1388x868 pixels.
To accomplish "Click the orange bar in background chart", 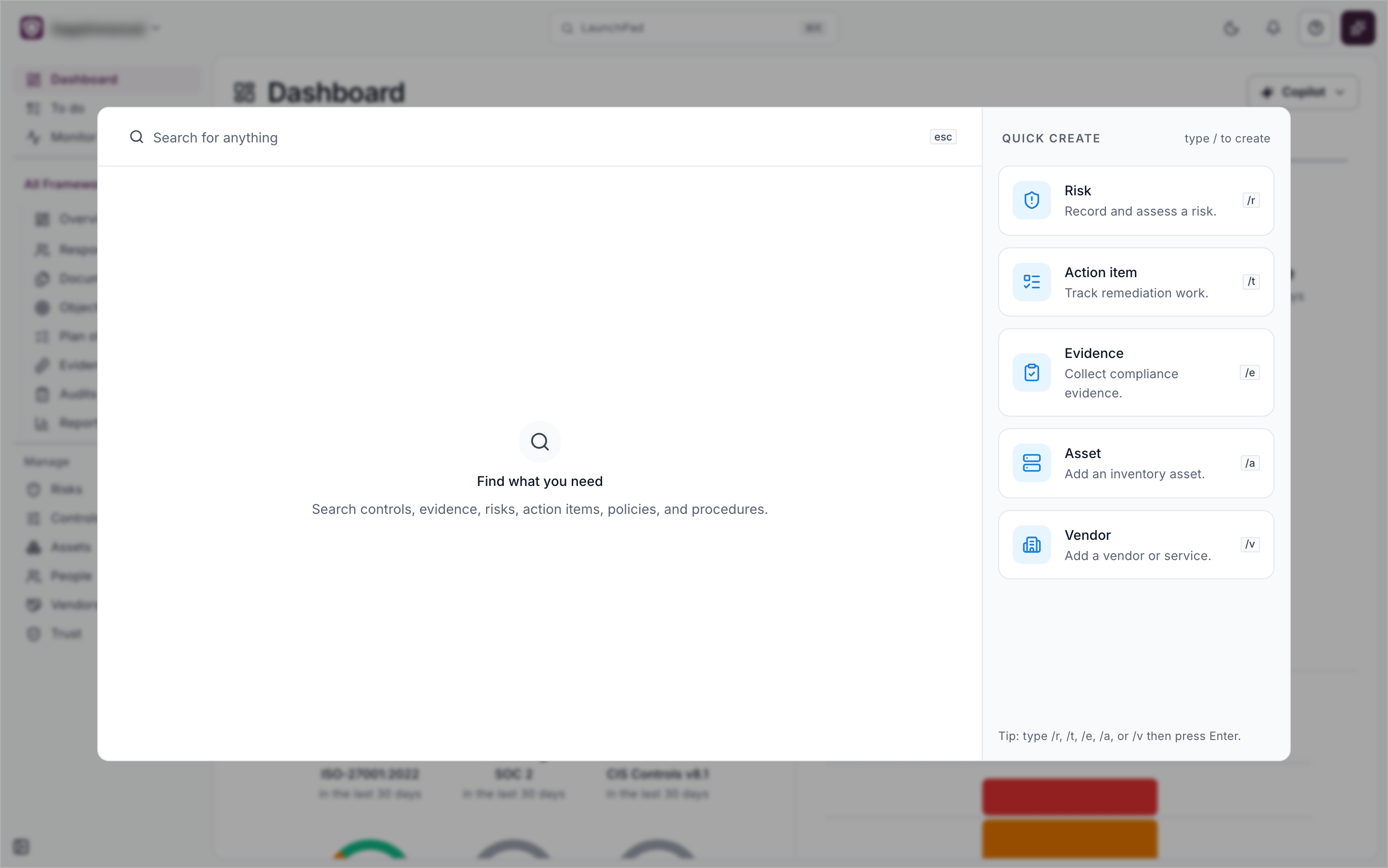I will 1069,838.
